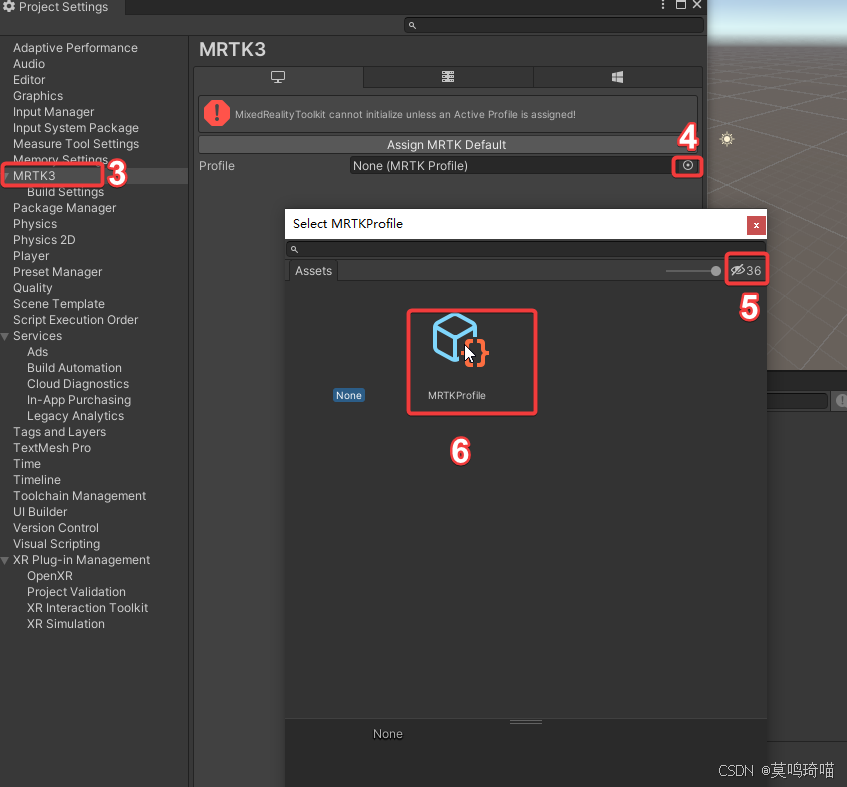Click the Assign MRTK Default button
The height and width of the screenshot is (787, 847).
tap(446, 145)
